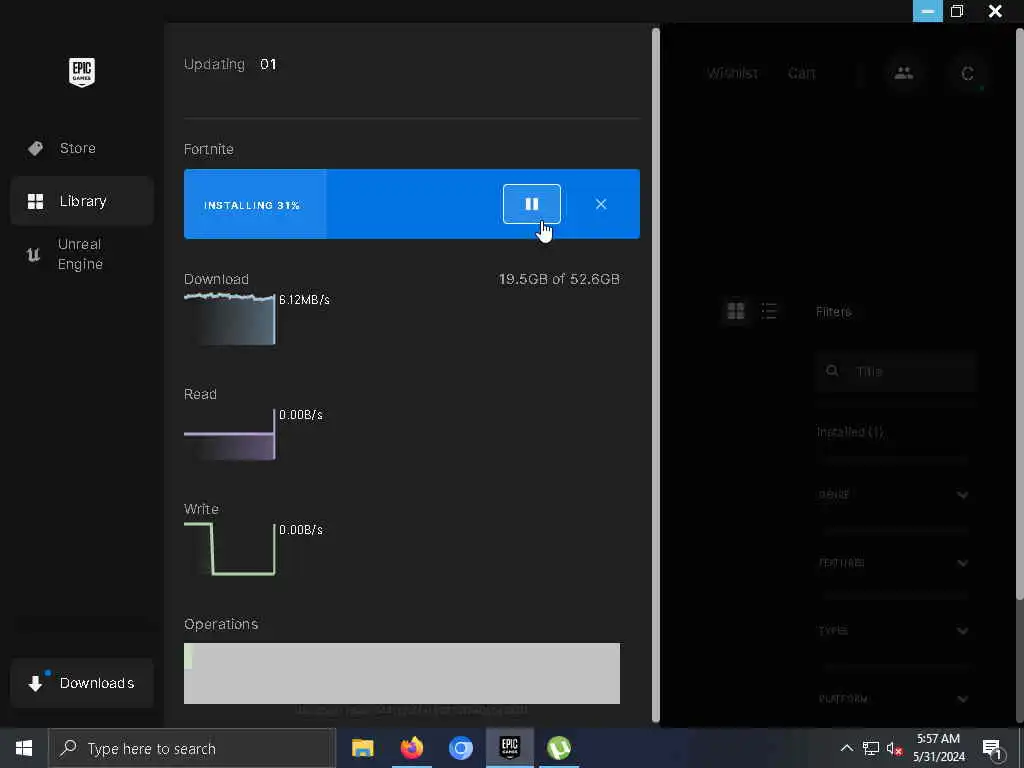The height and width of the screenshot is (768, 1024).
Task: Click the taskbar search box
Action: point(192,748)
